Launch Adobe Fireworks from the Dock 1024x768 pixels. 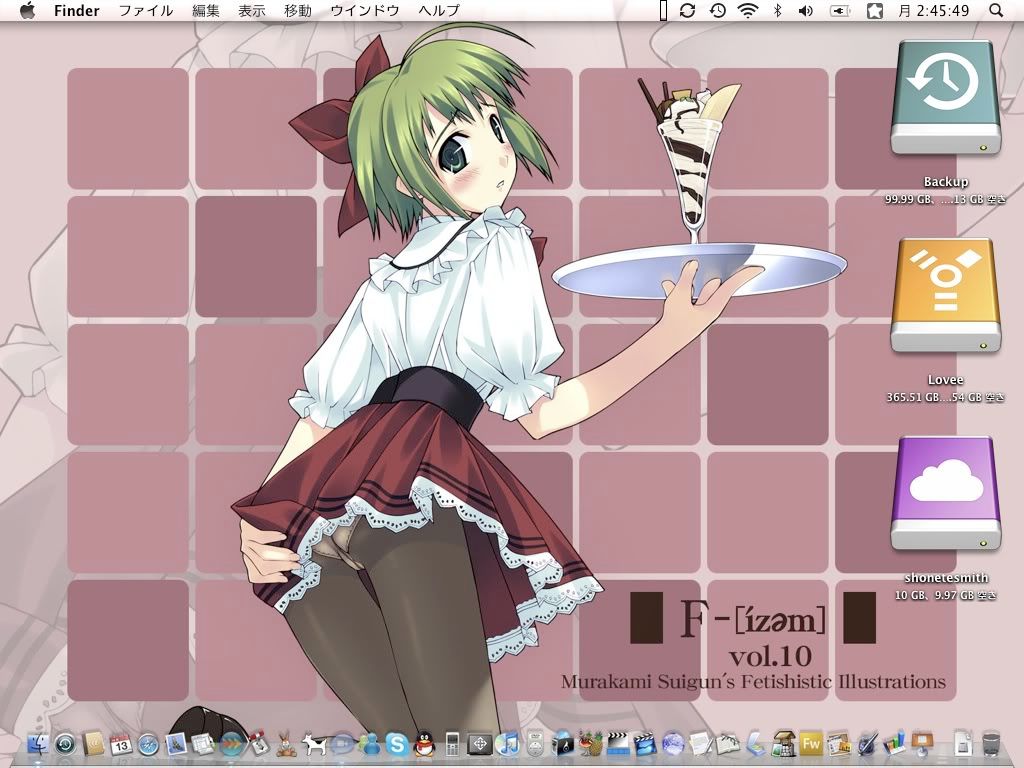click(811, 744)
